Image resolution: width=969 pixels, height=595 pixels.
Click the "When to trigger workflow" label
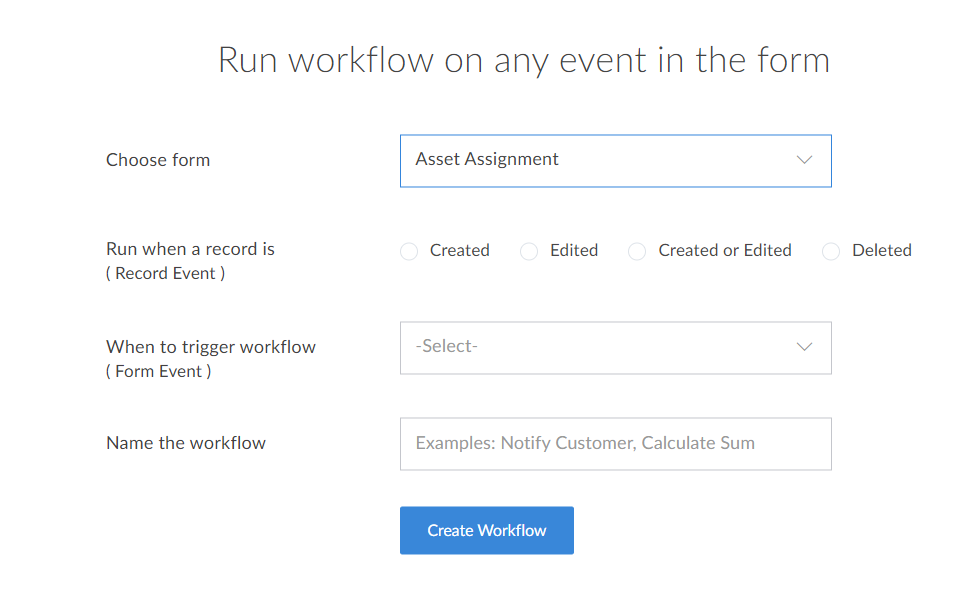tap(211, 346)
